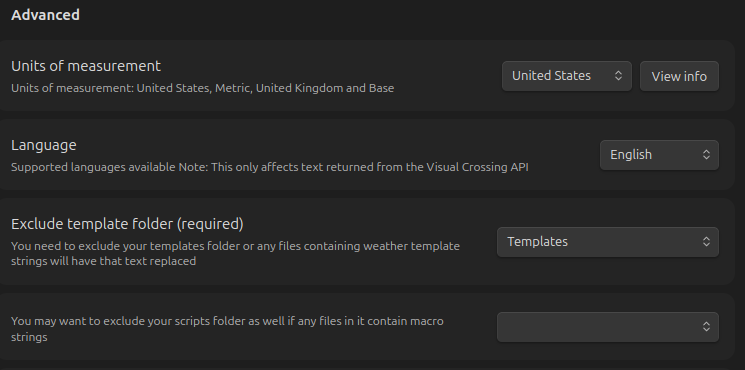This screenshot has width=745, height=370.
Task: Click the Advanced section heading
Action: [46, 15]
